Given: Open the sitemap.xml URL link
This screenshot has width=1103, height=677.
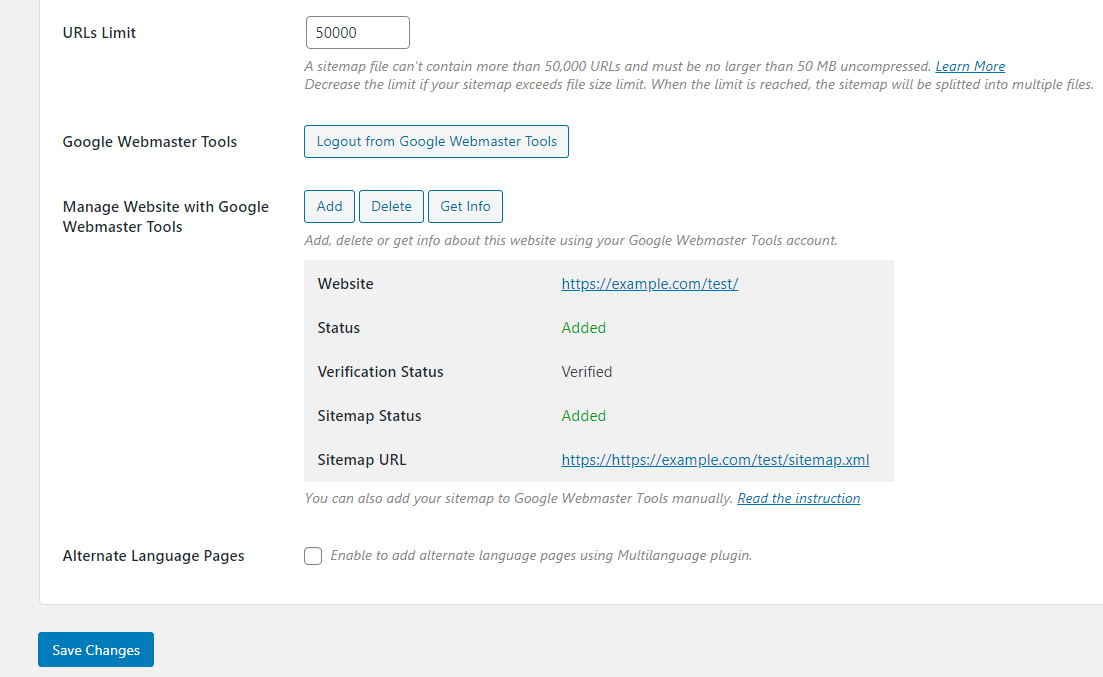Looking at the screenshot, I should pyautogui.click(x=715, y=460).
